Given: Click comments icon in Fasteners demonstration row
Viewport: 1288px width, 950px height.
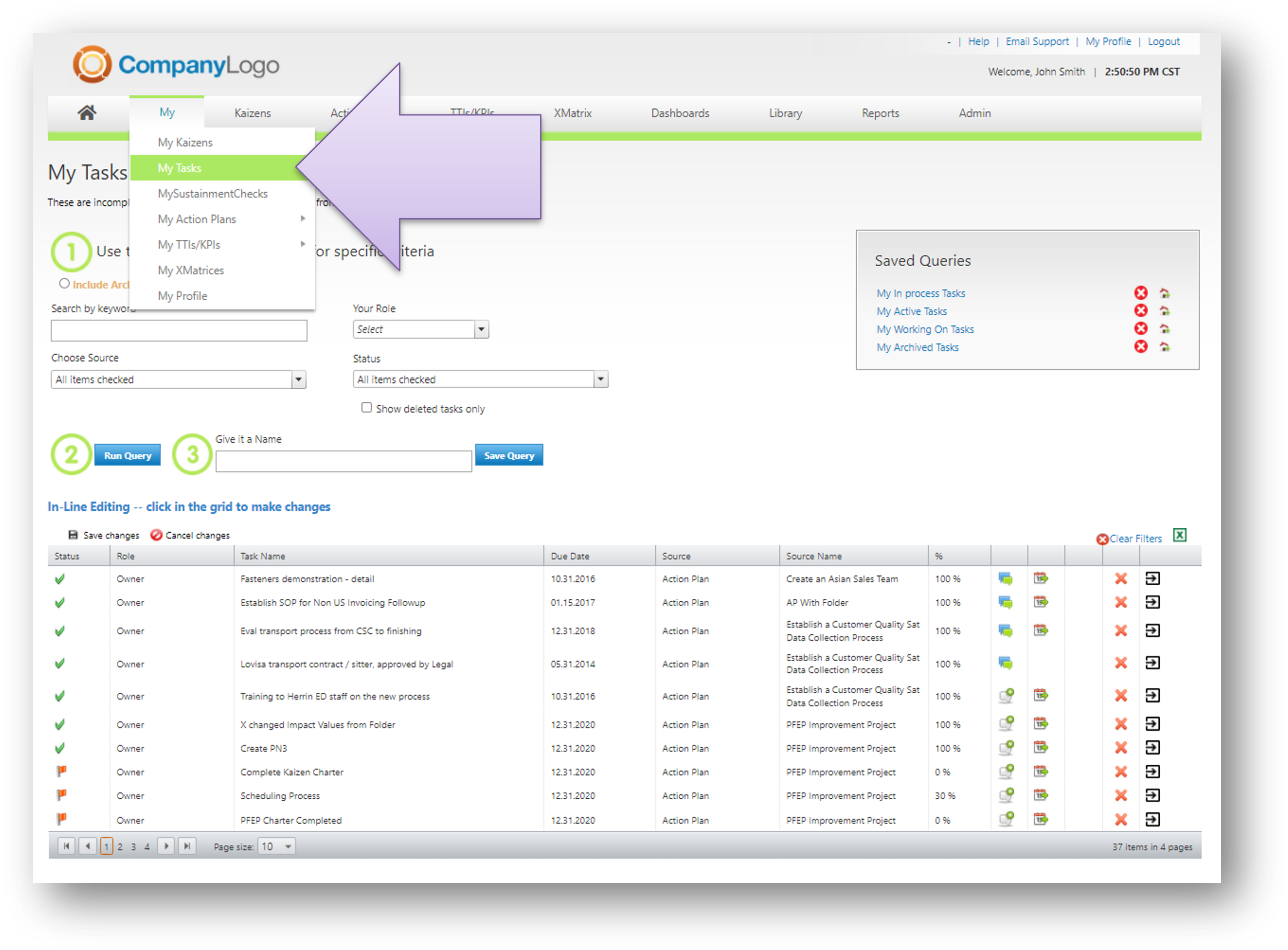Looking at the screenshot, I should (1005, 579).
